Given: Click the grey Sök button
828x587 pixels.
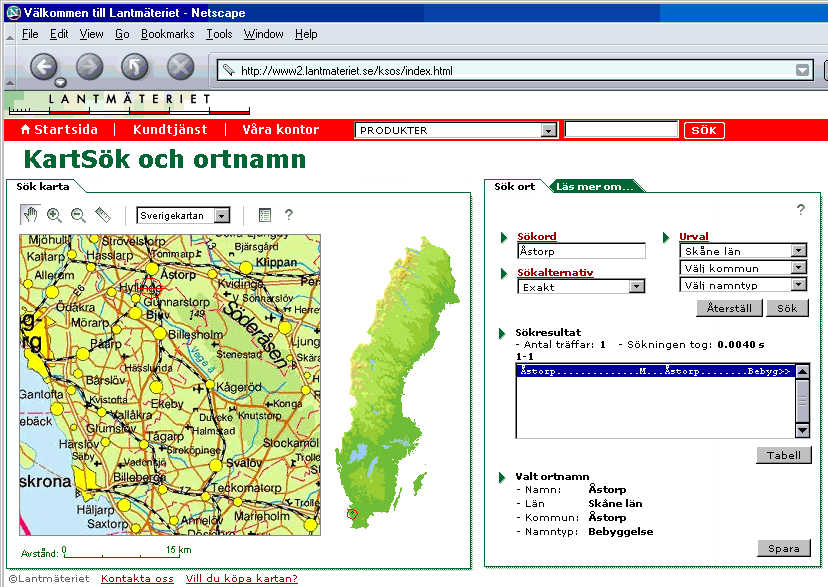Looking at the screenshot, I should click(x=787, y=308).
